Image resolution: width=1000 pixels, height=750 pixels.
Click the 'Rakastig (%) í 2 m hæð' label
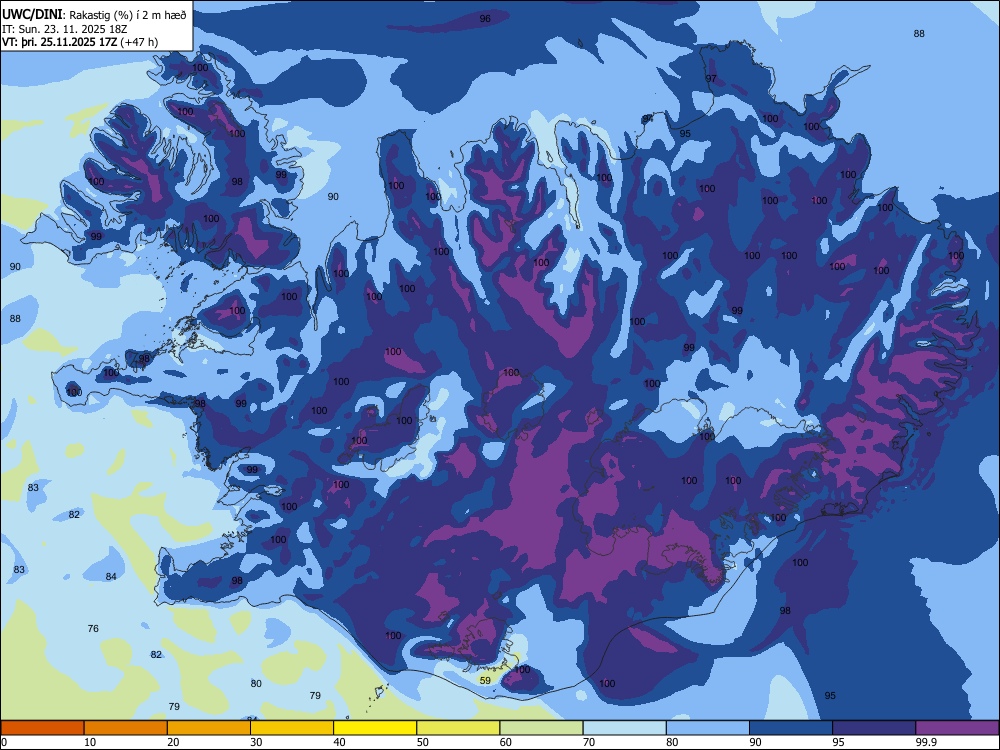(128, 15)
